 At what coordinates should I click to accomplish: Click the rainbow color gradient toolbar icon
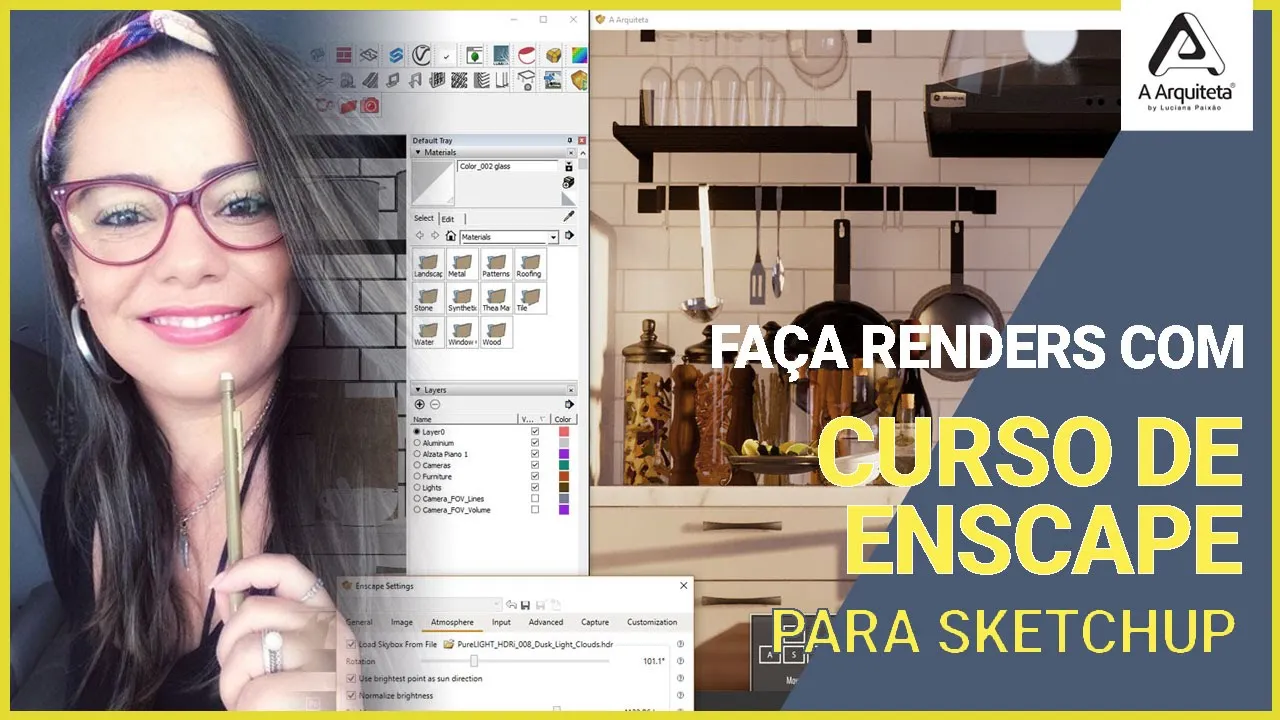click(578, 55)
